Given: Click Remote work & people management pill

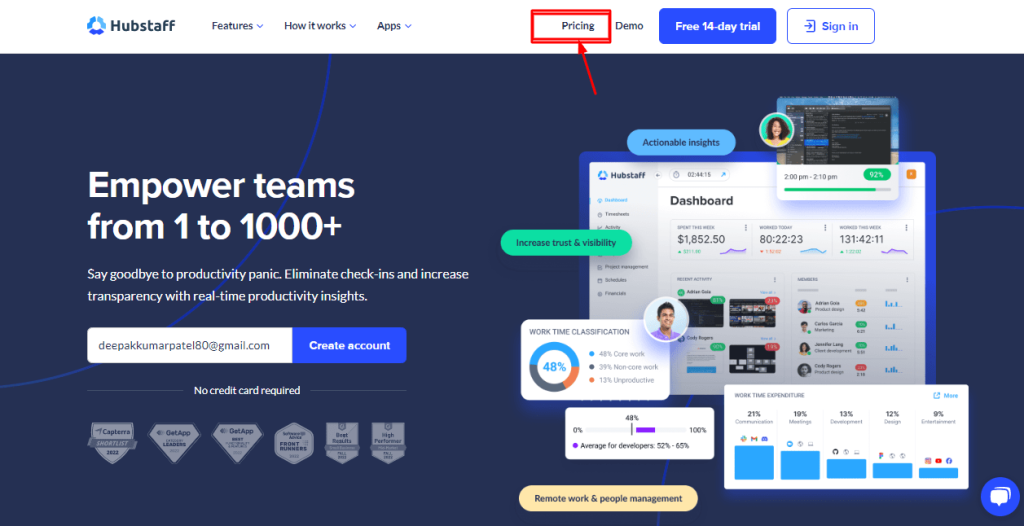Looking at the screenshot, I should pos(608,498).
